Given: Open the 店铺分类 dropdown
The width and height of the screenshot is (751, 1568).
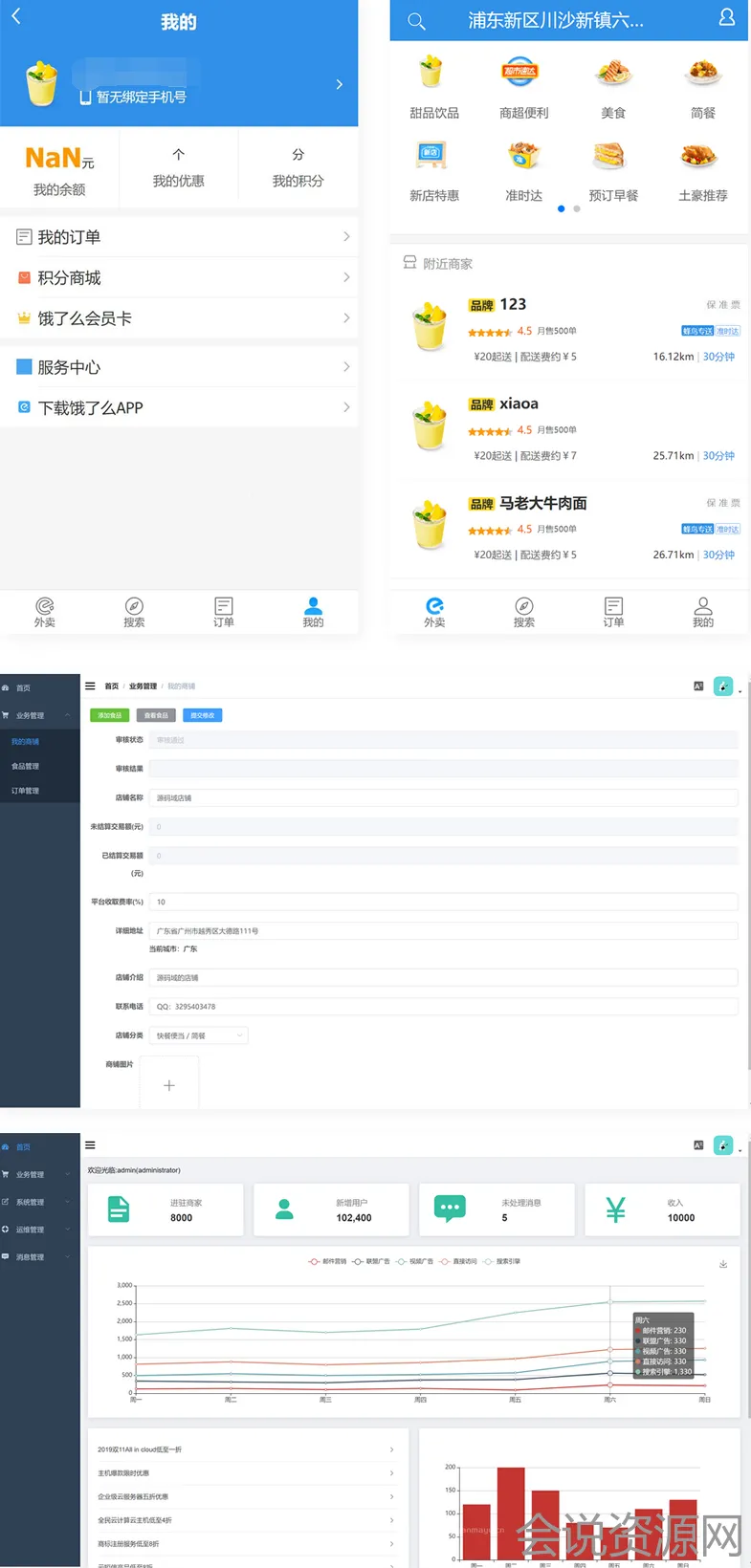Looking at the screenshot, I should [x=199, y=1035].
